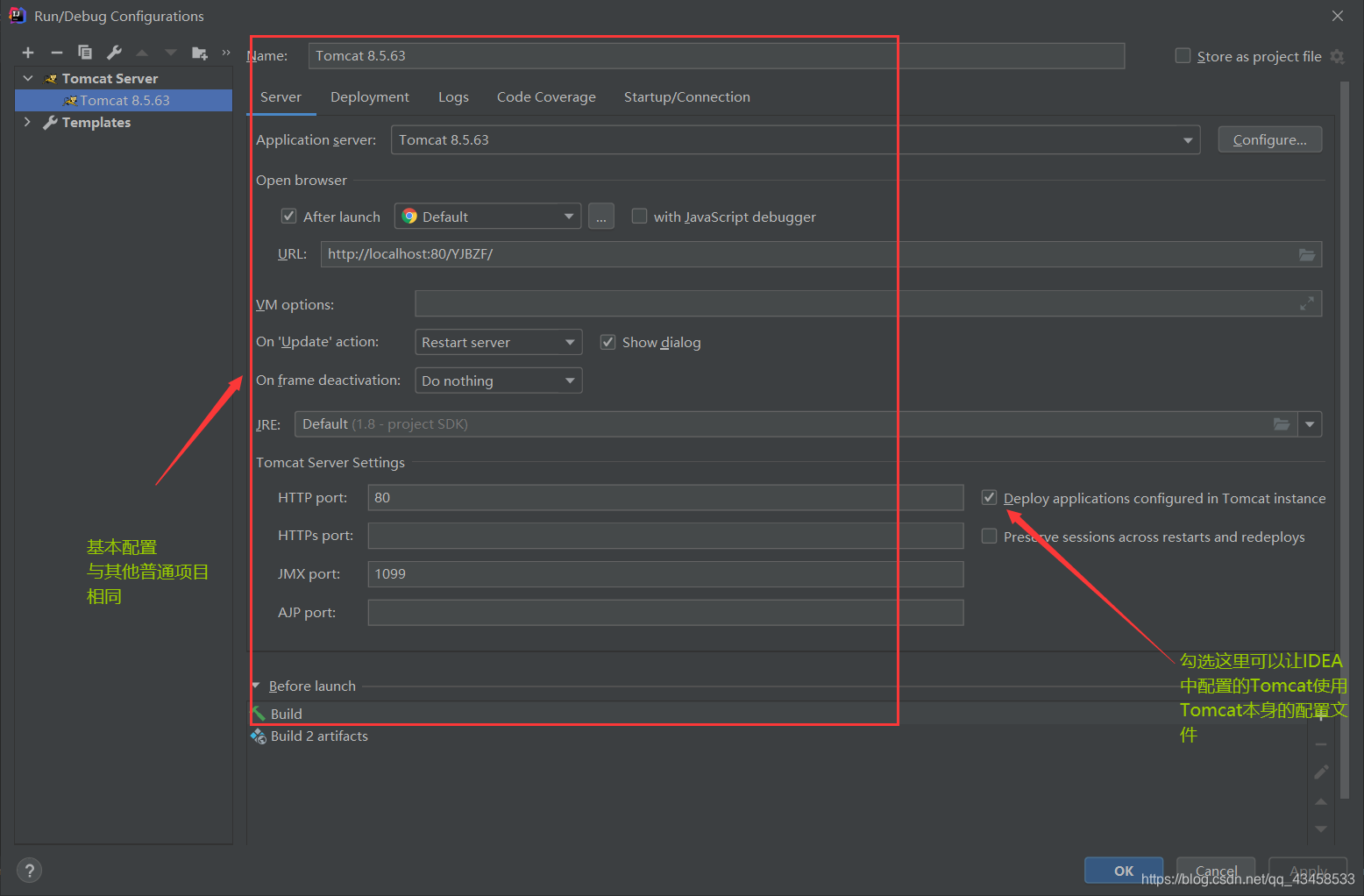Click the Name input field

(x=716, y=56)
